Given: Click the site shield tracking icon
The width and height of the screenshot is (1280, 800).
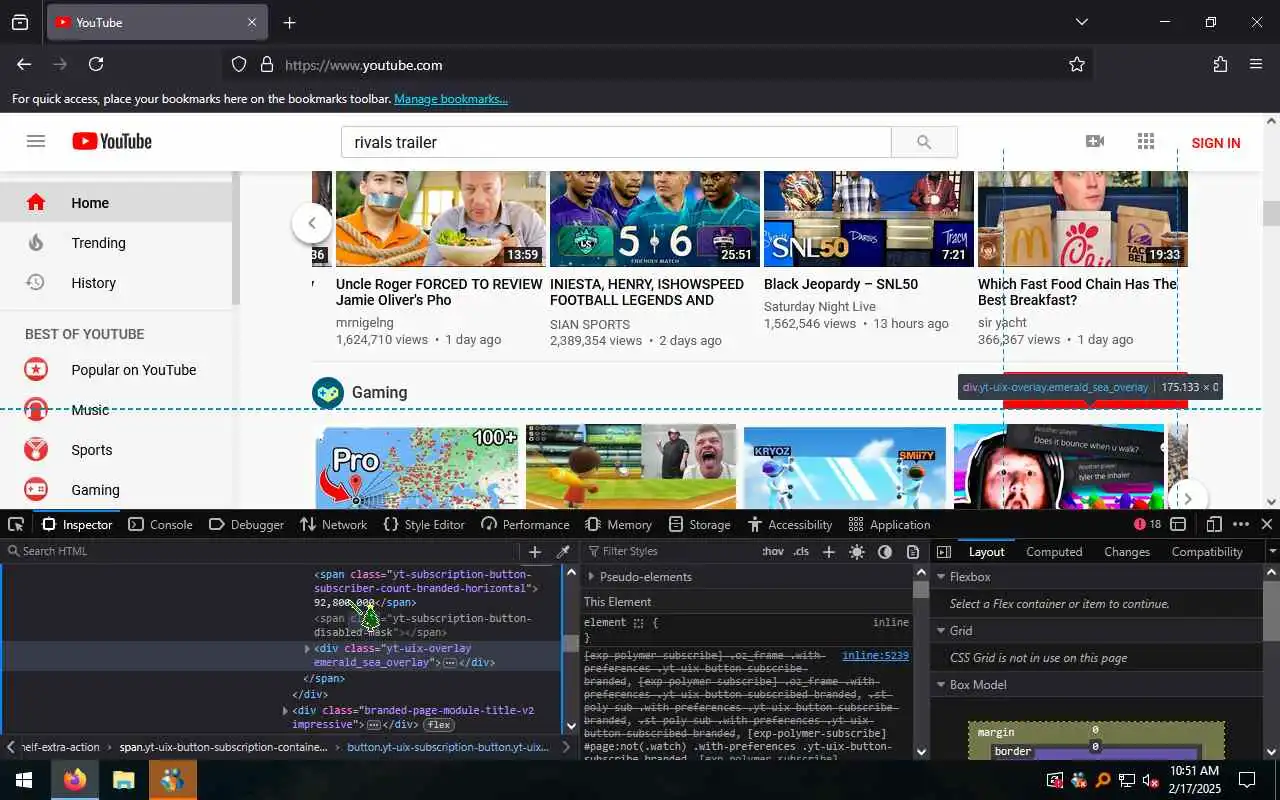Looking at the screenshot, I should [239, 65].
